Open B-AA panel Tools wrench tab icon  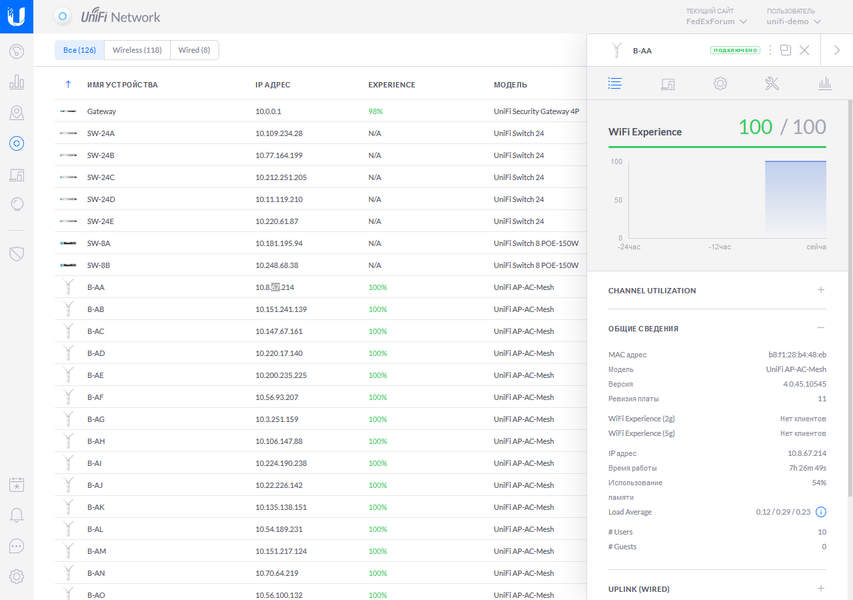772,83
